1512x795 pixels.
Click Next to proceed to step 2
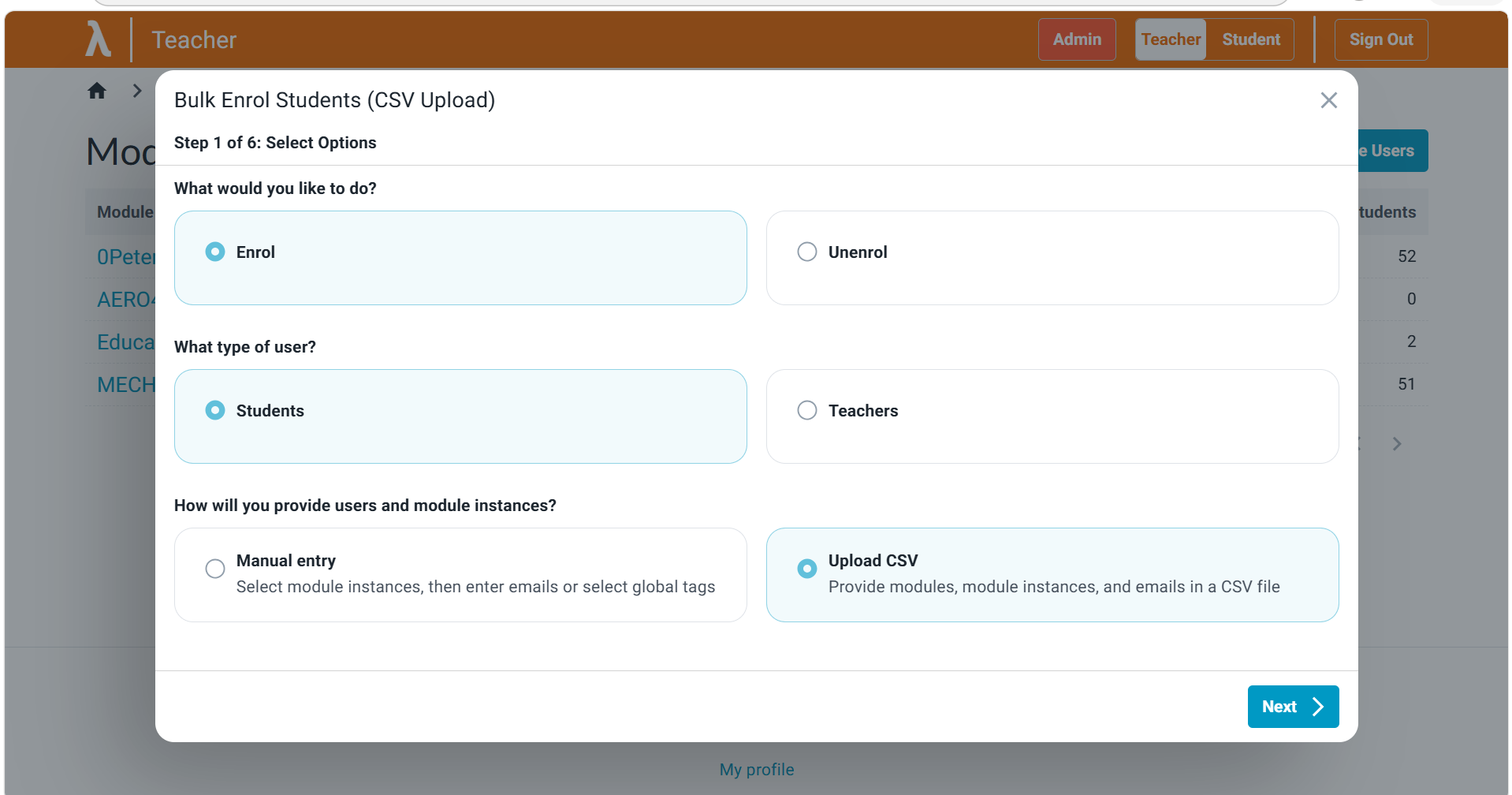point(1293,707)
